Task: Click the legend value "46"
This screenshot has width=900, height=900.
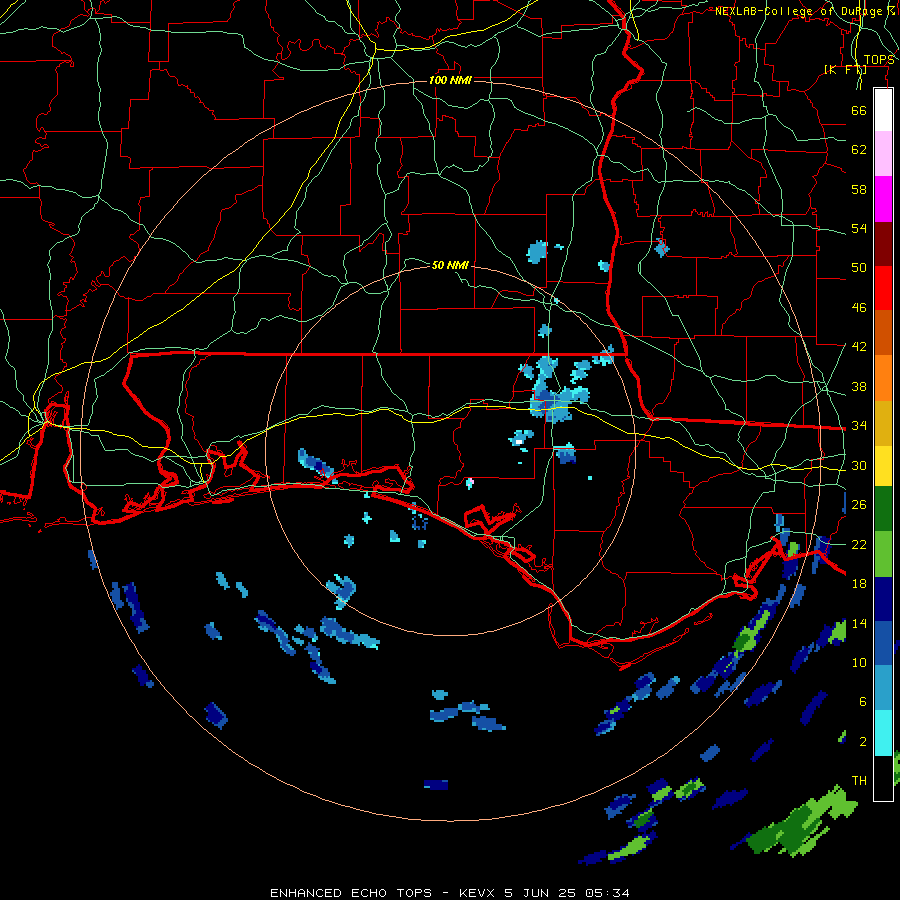Action: tap(859, 308)
